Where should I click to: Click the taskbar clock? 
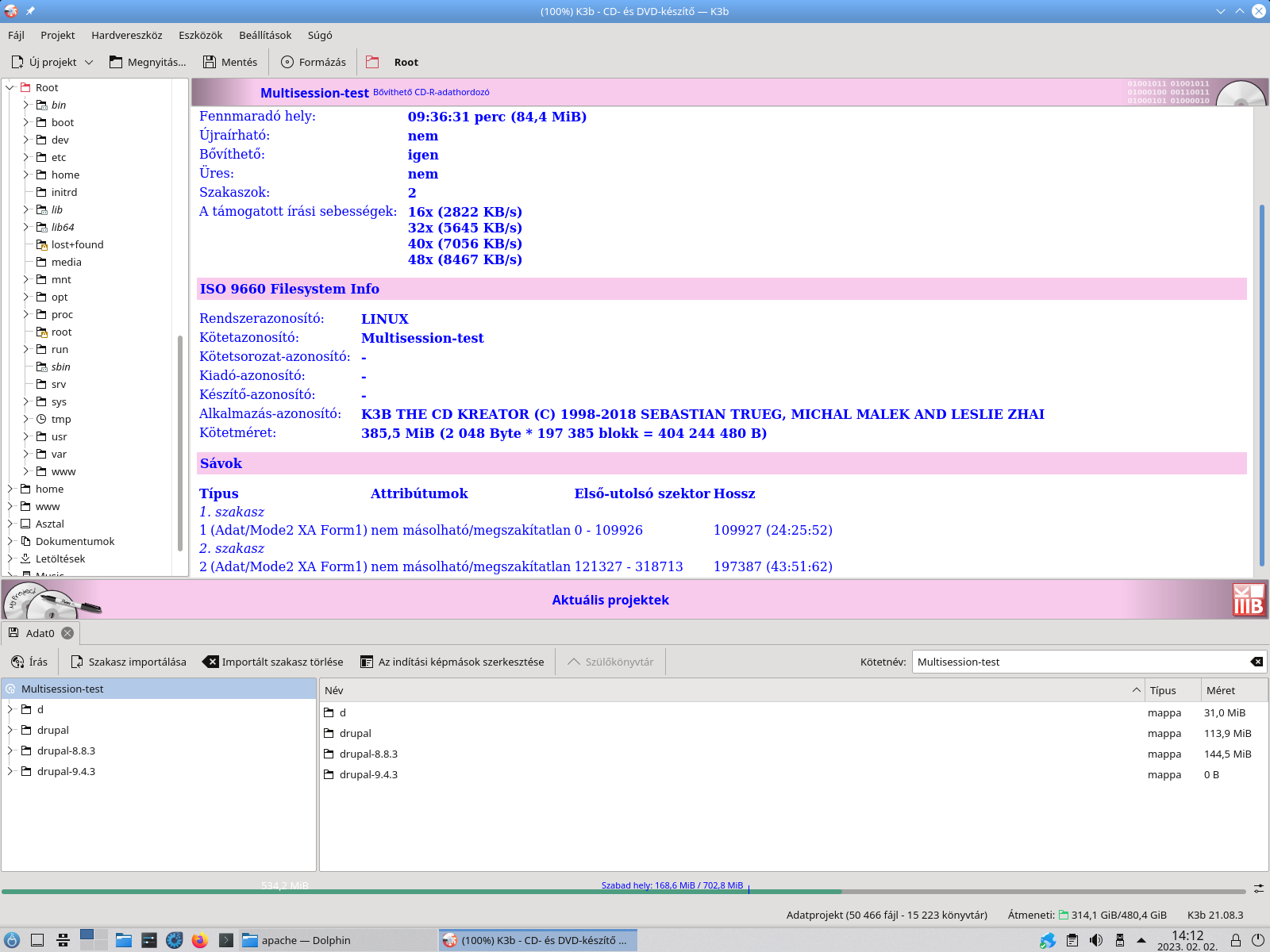tap(1187, 940)
